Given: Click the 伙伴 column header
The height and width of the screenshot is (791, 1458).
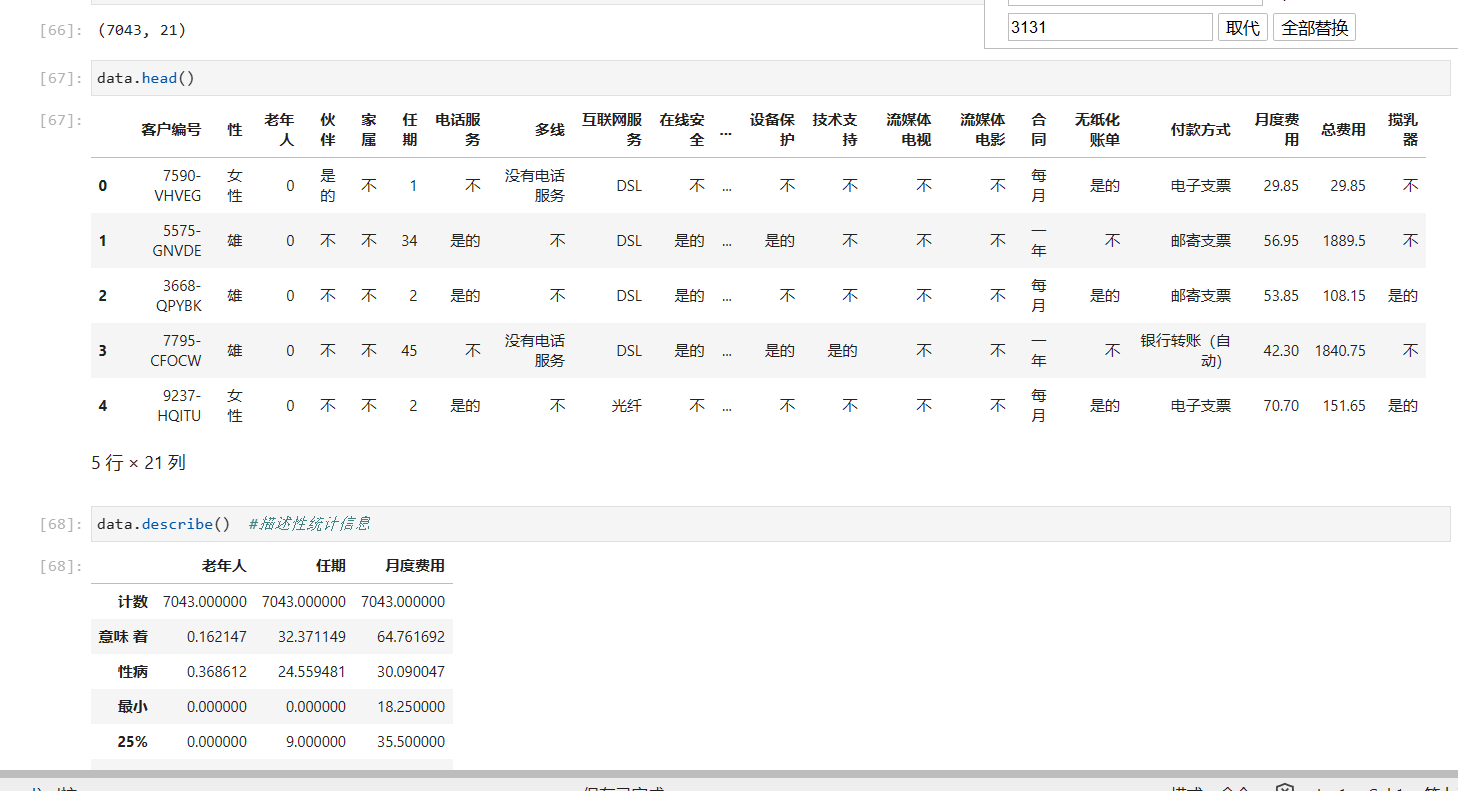Looking at the screenshot, I should [328, 129].
